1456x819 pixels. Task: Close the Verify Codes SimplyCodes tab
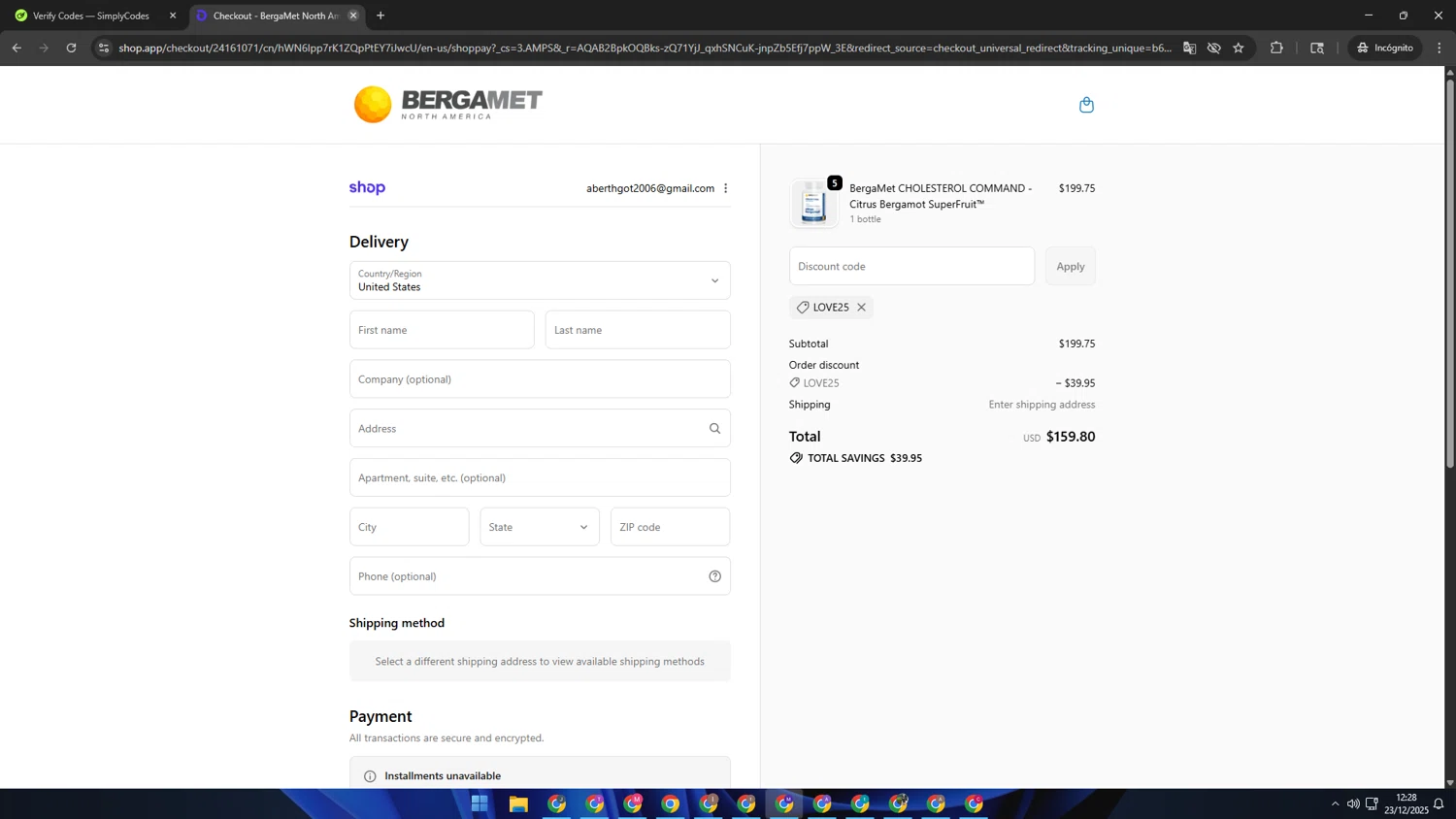coord(173,16)
